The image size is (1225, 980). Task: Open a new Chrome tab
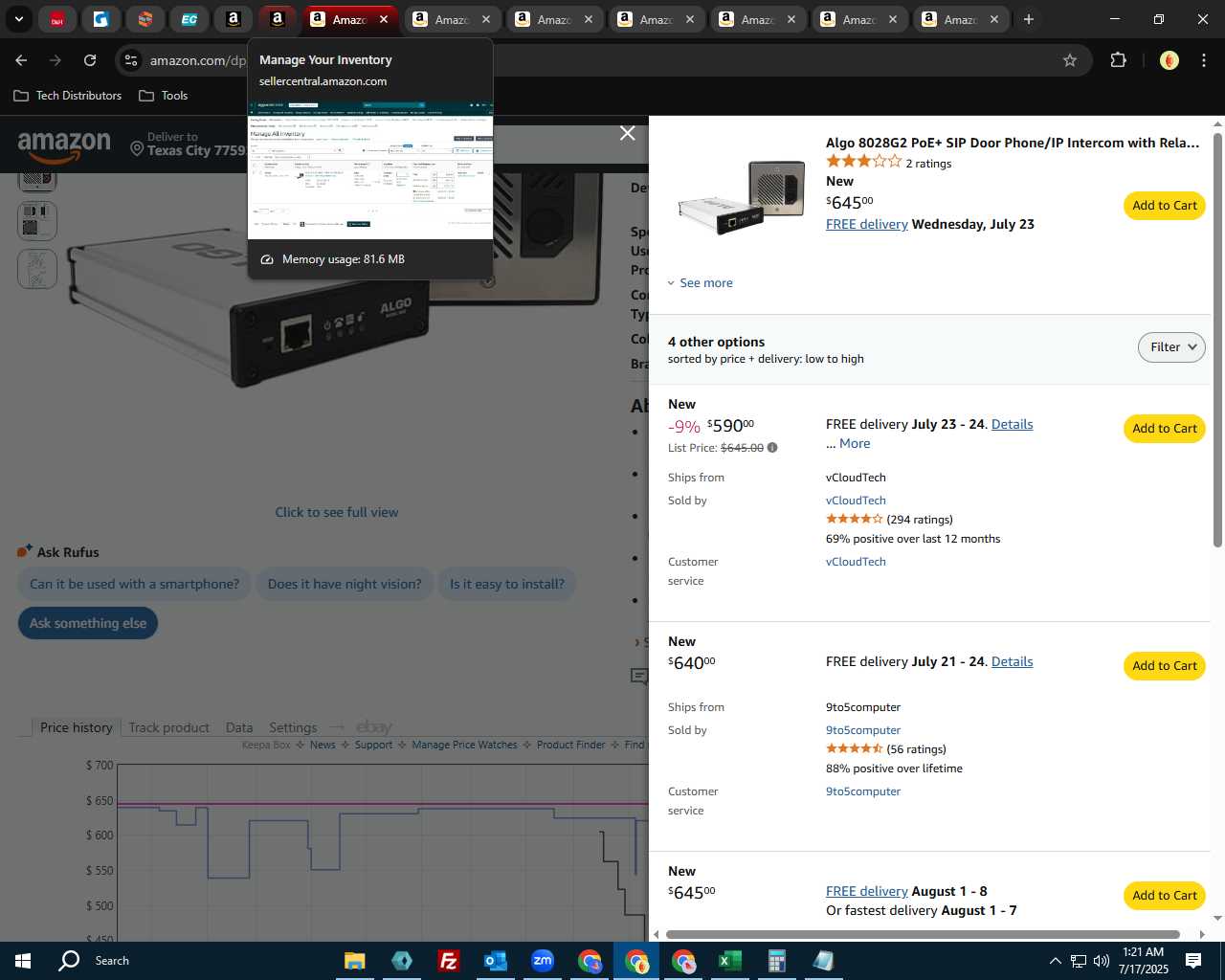click(1029, 19)
